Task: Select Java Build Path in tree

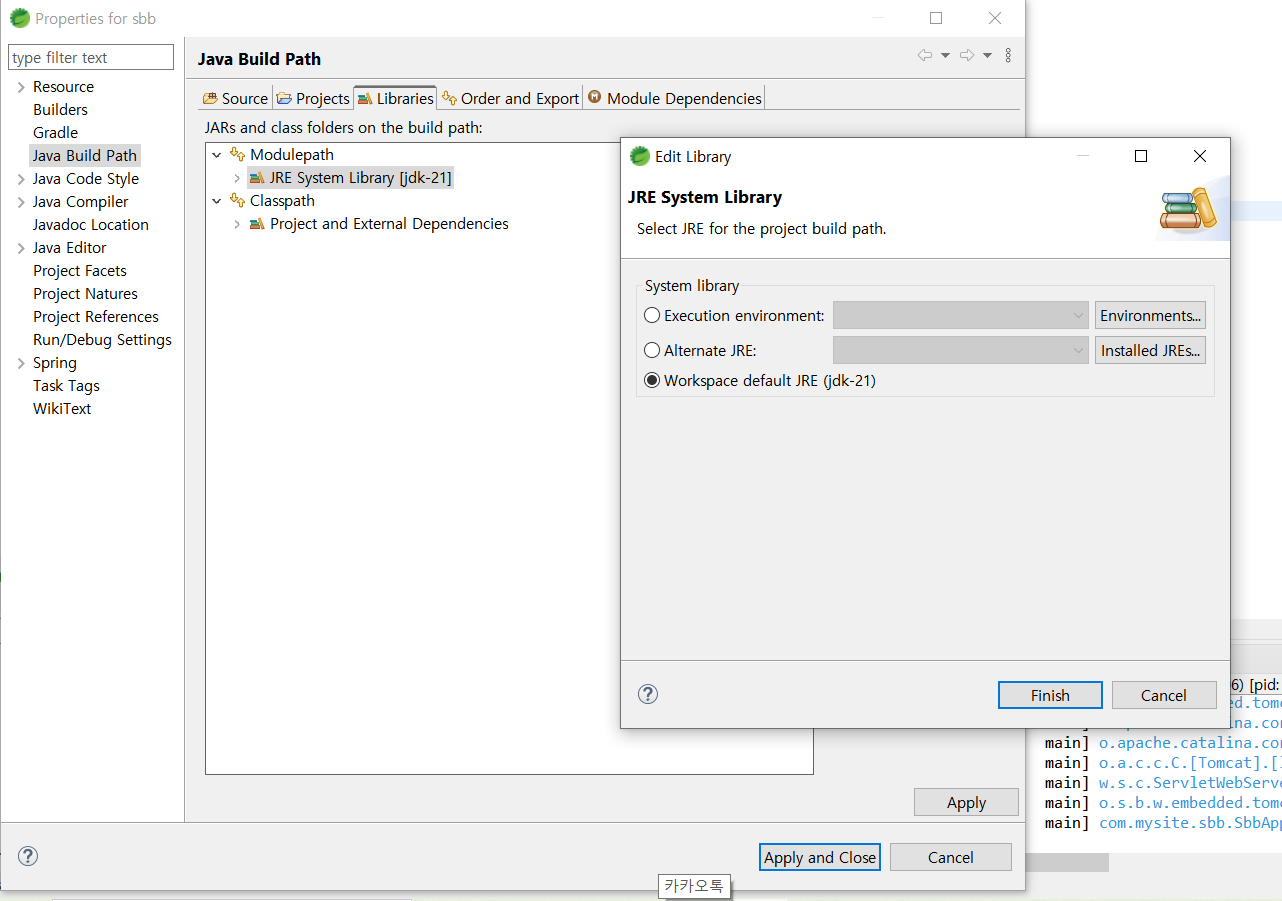Action: [x=85, y=156]
